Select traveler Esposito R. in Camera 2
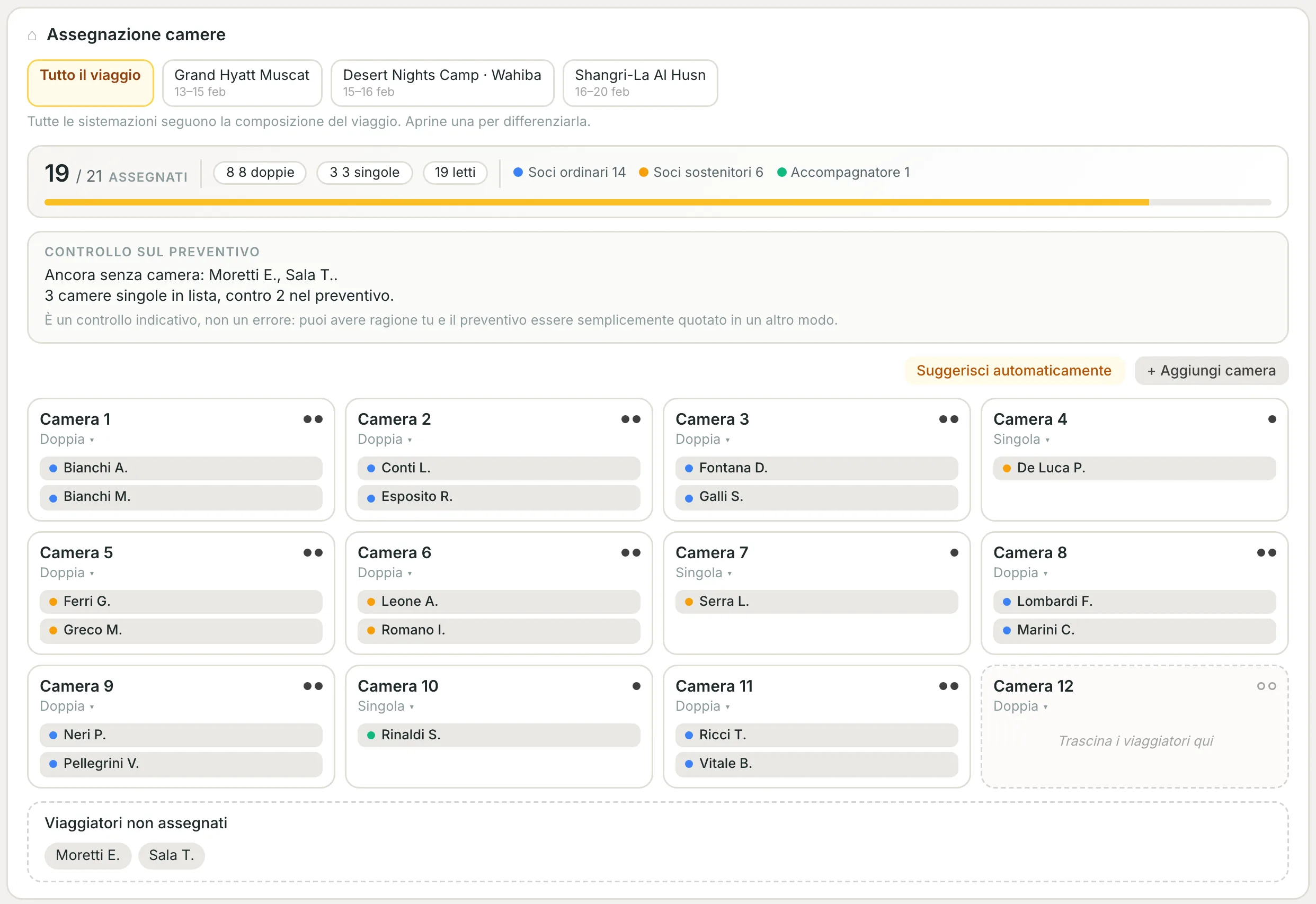Screen dimensions: 1316x904 click(499, 497)
